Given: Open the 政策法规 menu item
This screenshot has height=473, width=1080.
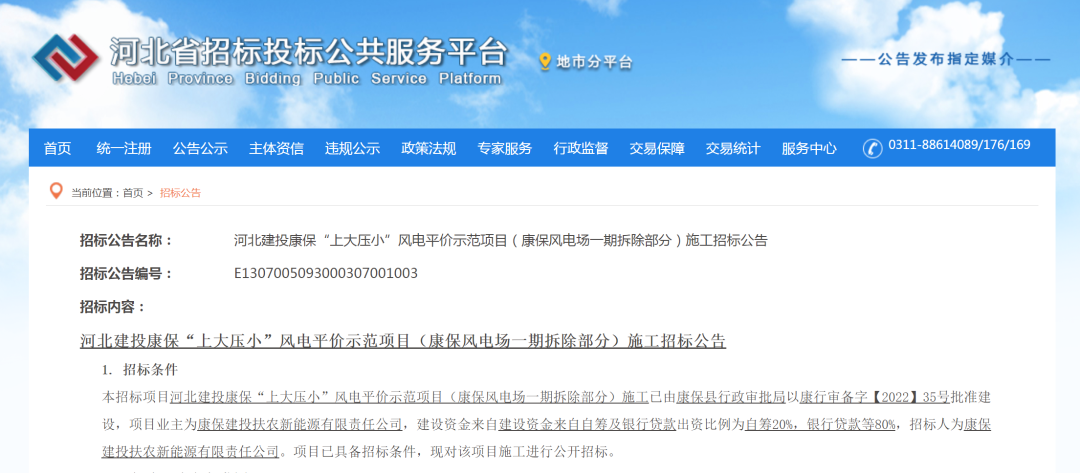Looking at the screenshot, I should click(428, 148).
